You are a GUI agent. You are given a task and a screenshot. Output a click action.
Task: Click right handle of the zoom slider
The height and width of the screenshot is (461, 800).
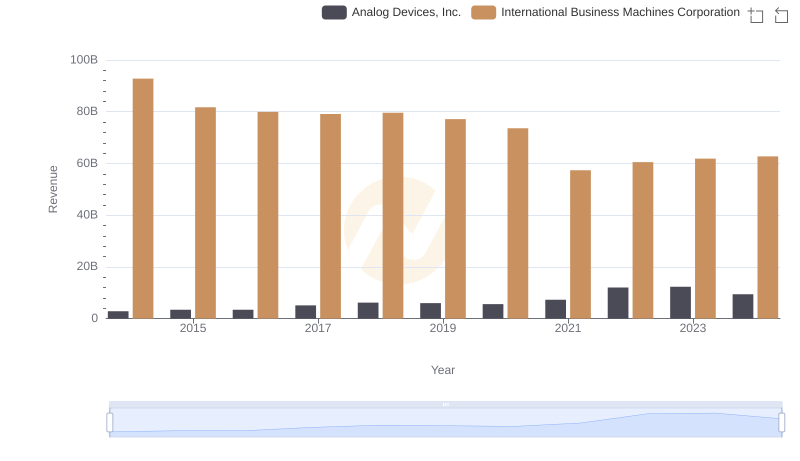tap(781, 422)
